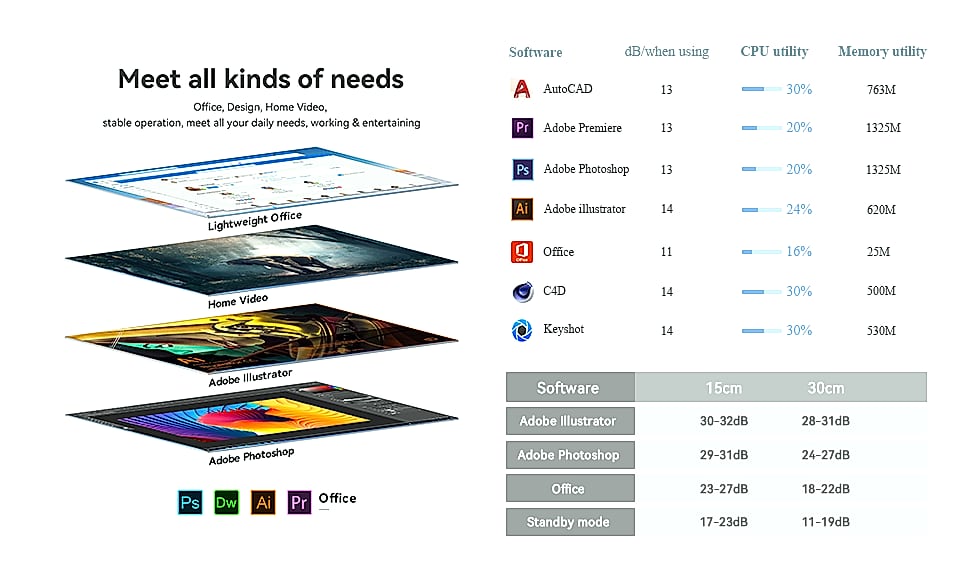Click the Adobe Photoshop Ps icon in table
The width and height of the screenshot is (961, 576).
coord(522,169)
